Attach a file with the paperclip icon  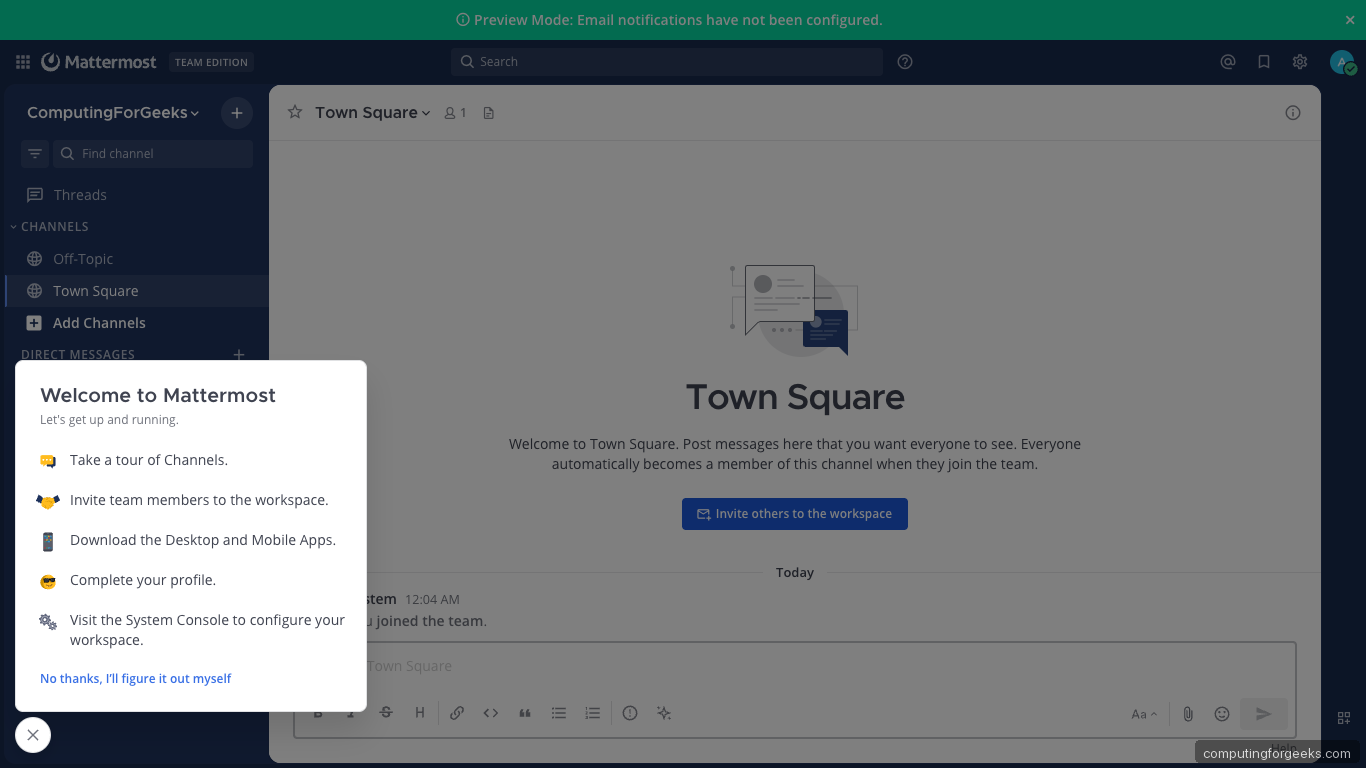tap(1188, 713)
